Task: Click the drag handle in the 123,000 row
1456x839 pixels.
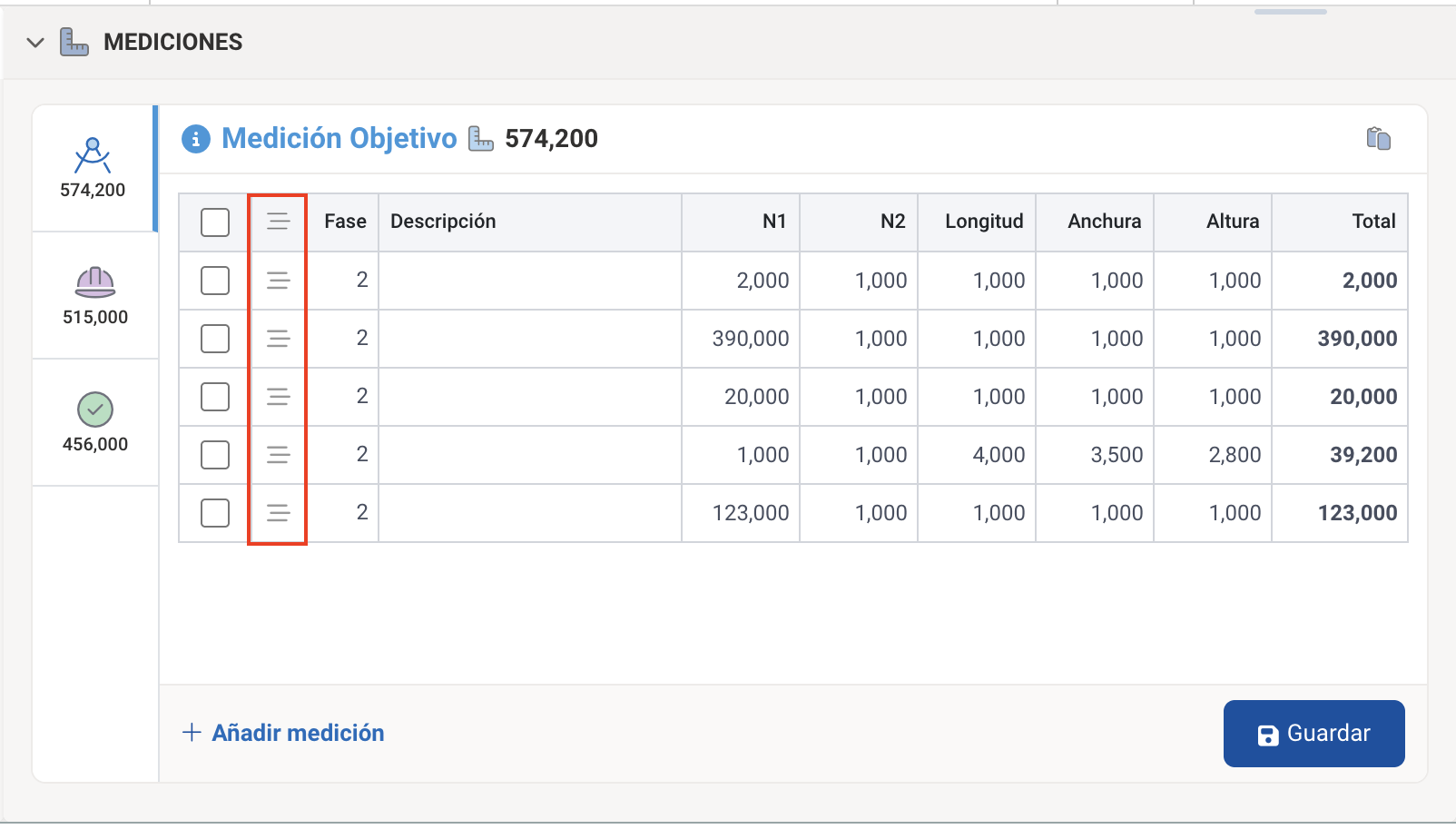Action: [x=278, y=513]
